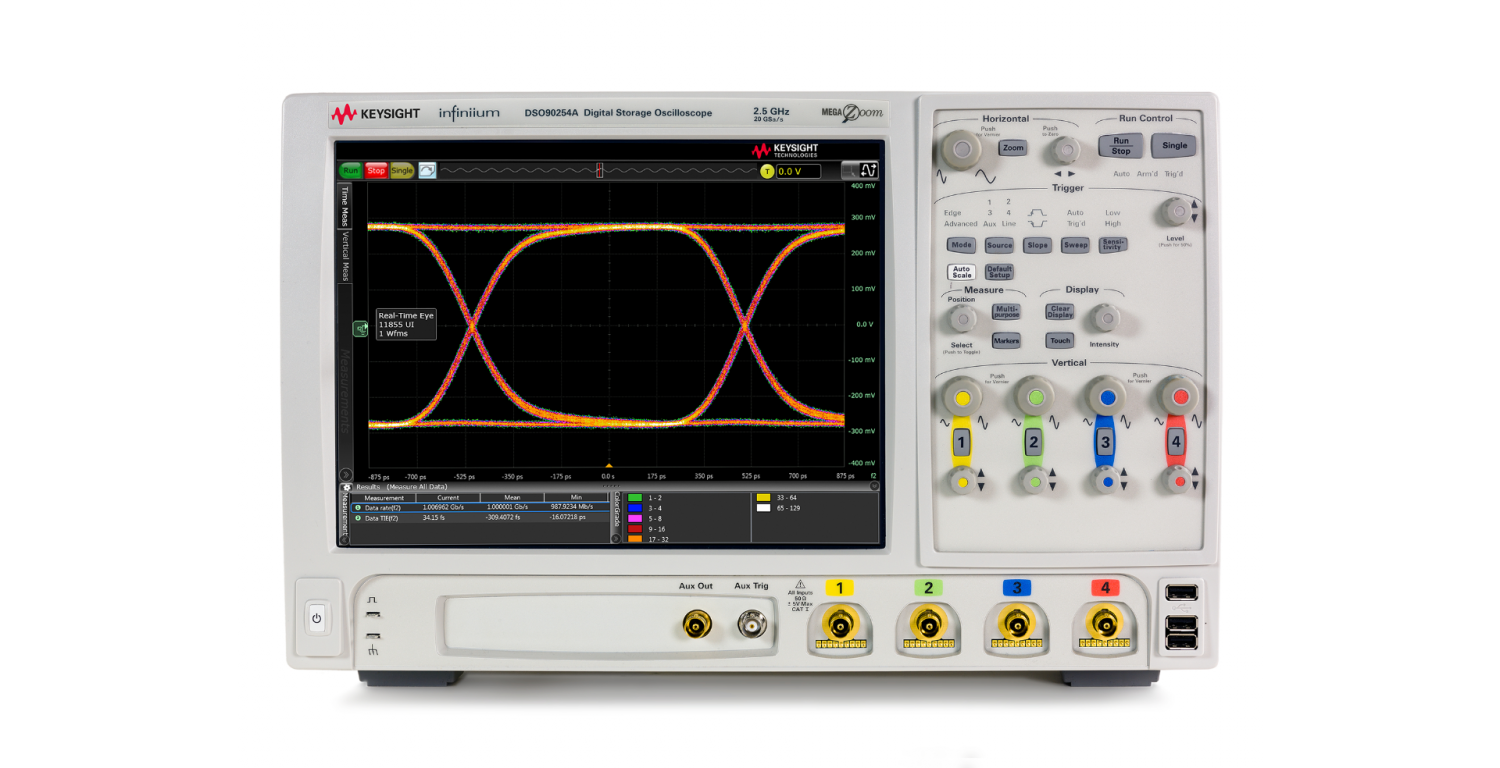Screen dimensions: 1500x768
Task: Click the trigger Mode key
Action: click(962, 245)
